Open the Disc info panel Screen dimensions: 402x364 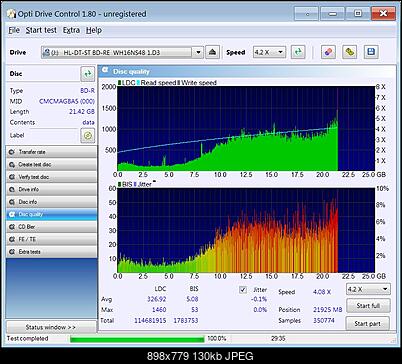pos(51,202)
